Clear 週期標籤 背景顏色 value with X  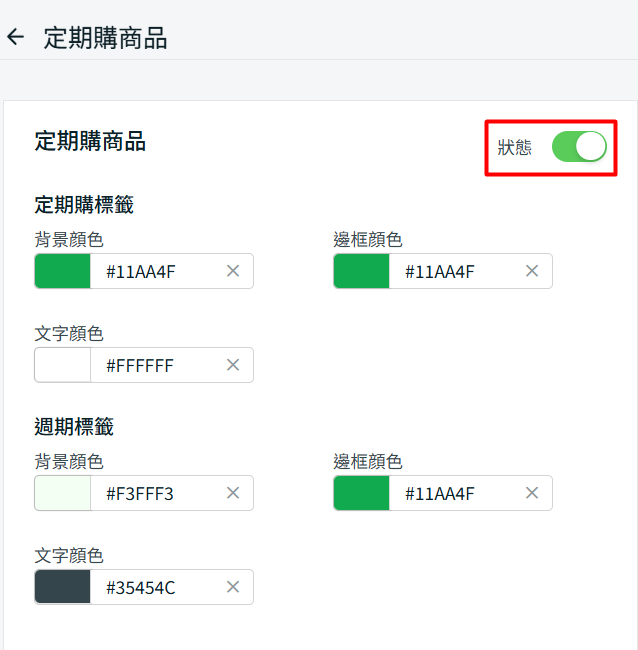233,493
